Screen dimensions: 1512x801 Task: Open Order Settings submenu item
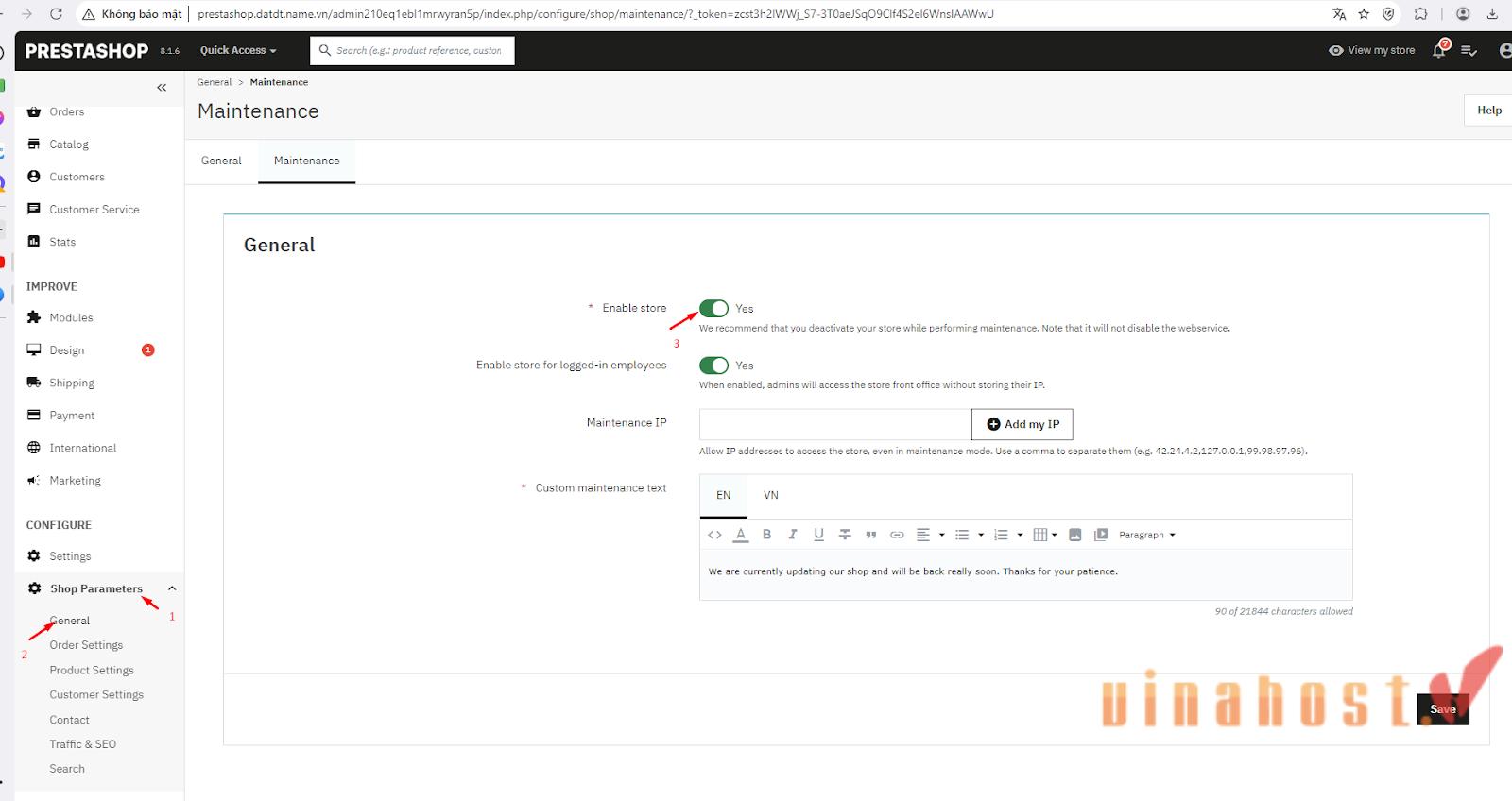point(86,645)
